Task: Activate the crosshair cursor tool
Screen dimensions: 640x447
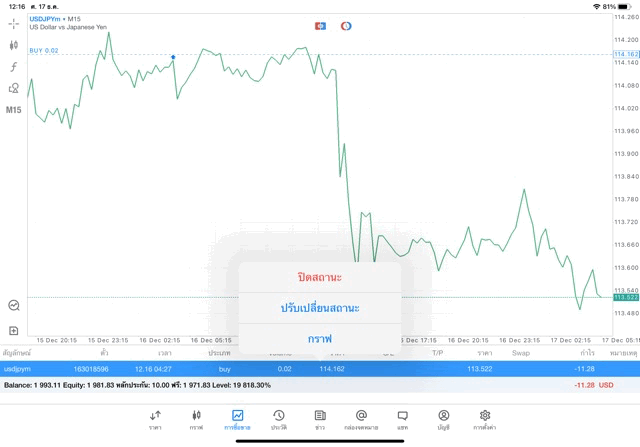Action: pyautogui.click(x=14, y=23)
